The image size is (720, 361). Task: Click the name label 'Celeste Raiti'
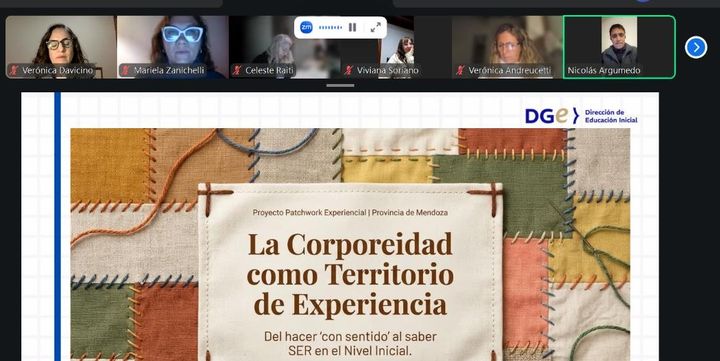coord(270,71)
